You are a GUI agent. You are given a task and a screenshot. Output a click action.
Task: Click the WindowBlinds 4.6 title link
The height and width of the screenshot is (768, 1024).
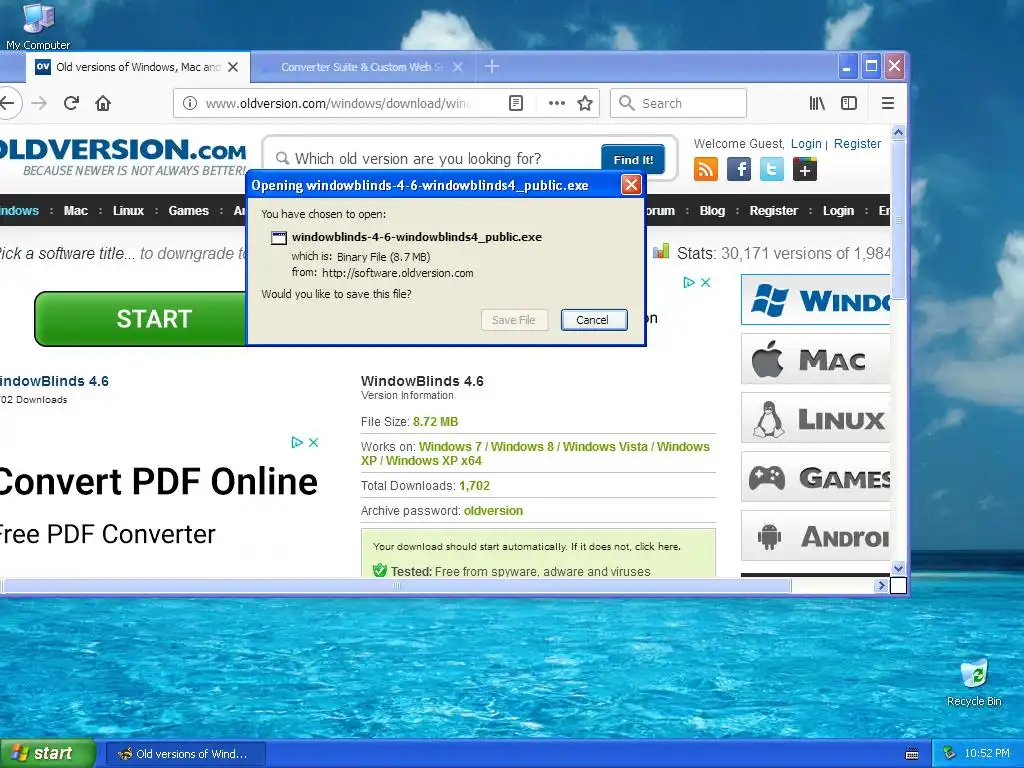click(x=54, y=381)
